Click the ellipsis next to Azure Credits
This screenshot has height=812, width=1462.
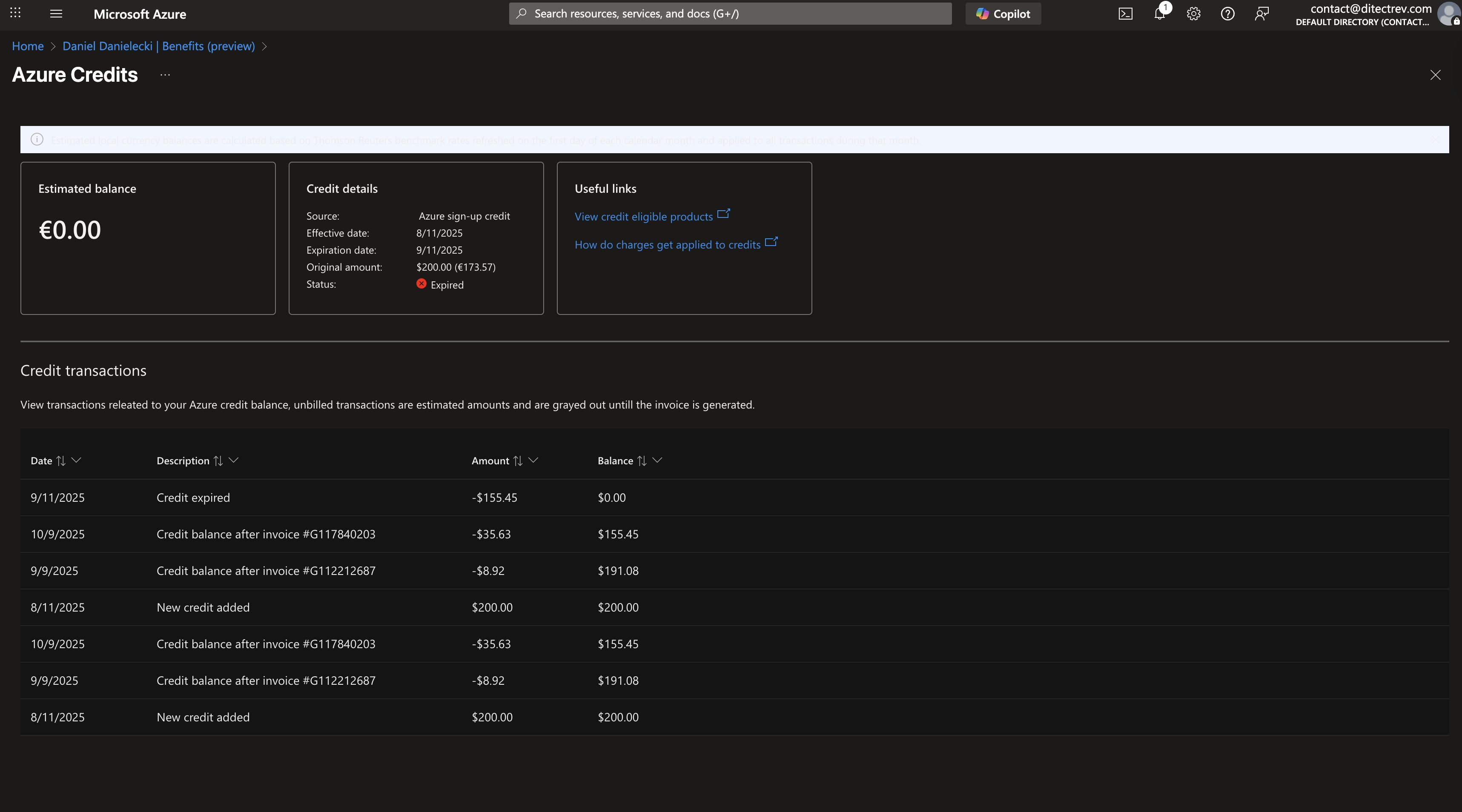coord(165,75)
